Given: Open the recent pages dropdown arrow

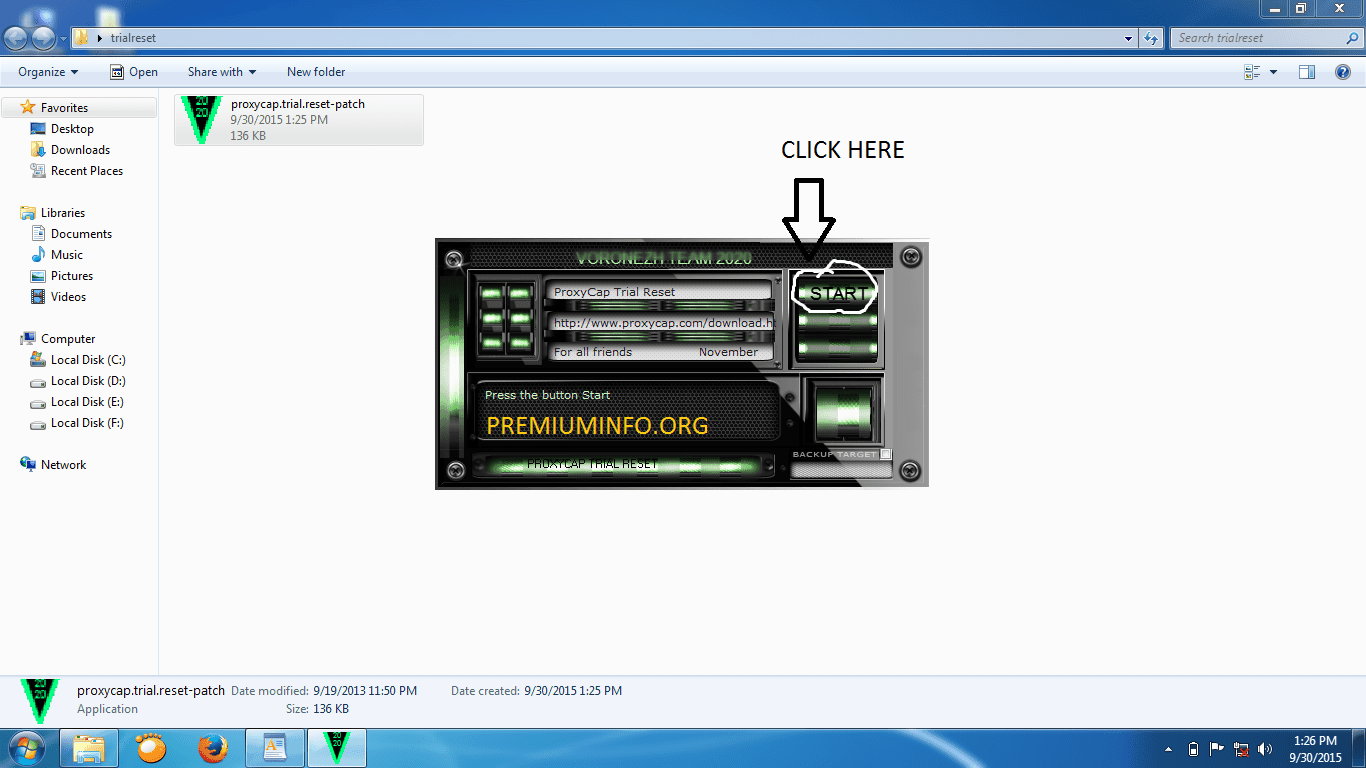Looking at the screenshot, I should point(63,39).
